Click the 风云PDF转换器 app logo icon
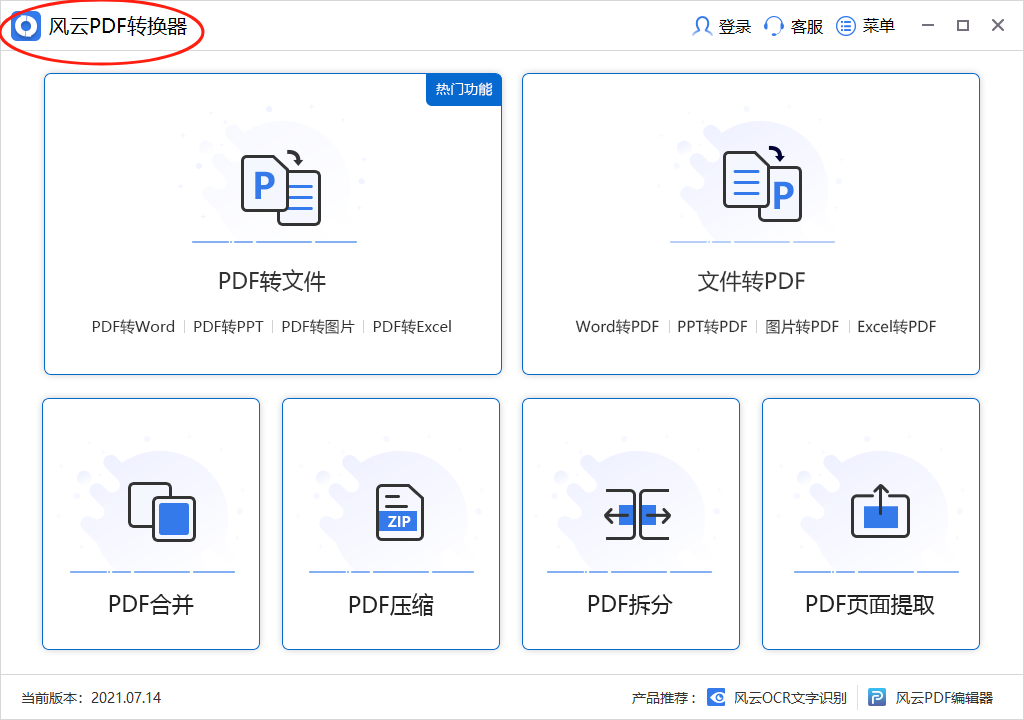This screenshot has width=1024, height=720. (26, 27)
